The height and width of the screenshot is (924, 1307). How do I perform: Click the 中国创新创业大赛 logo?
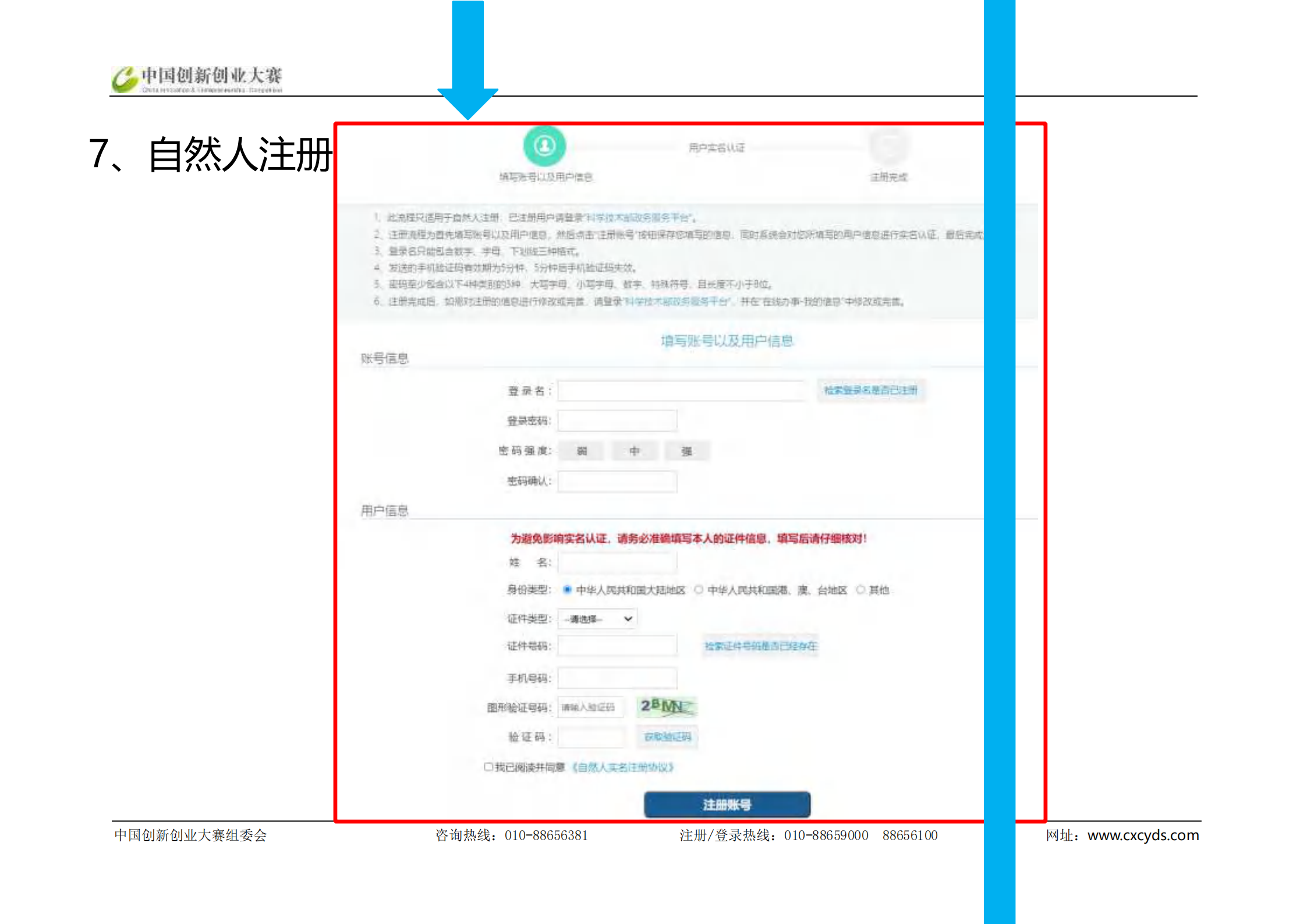point(198,79)
